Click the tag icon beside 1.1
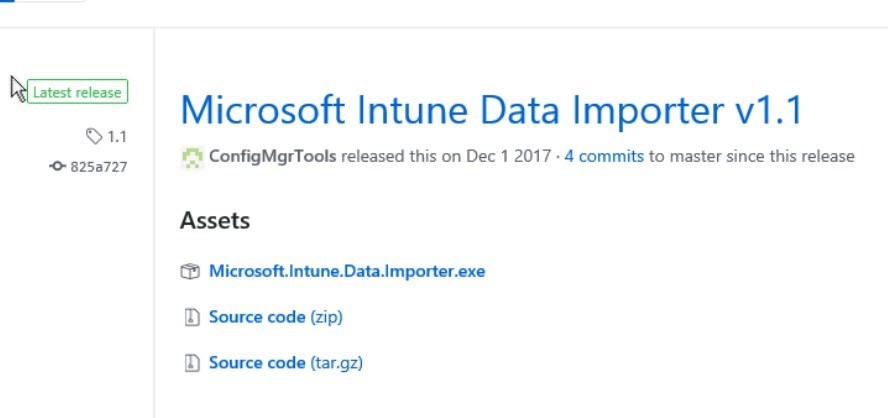Image resolution: width=888 pixels, height=418 pixels. tap(93, 137)
